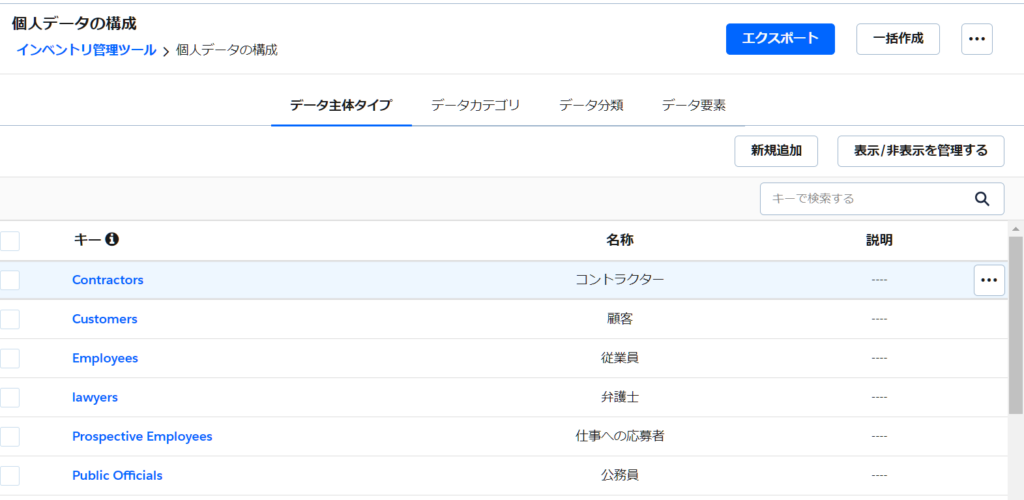
Task: Select the データ主体タイプ tab
Action: coord(341,105)
